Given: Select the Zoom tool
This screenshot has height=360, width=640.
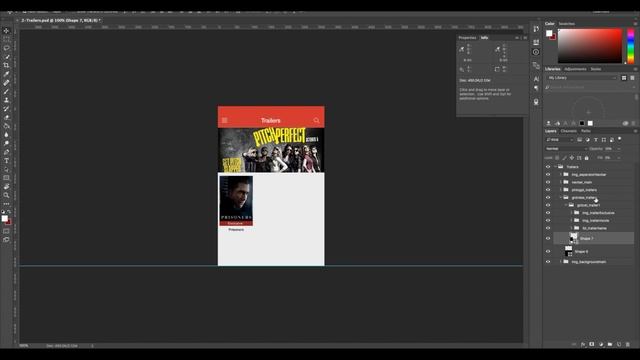Looking at the screenshot, I should coord(6,195).
